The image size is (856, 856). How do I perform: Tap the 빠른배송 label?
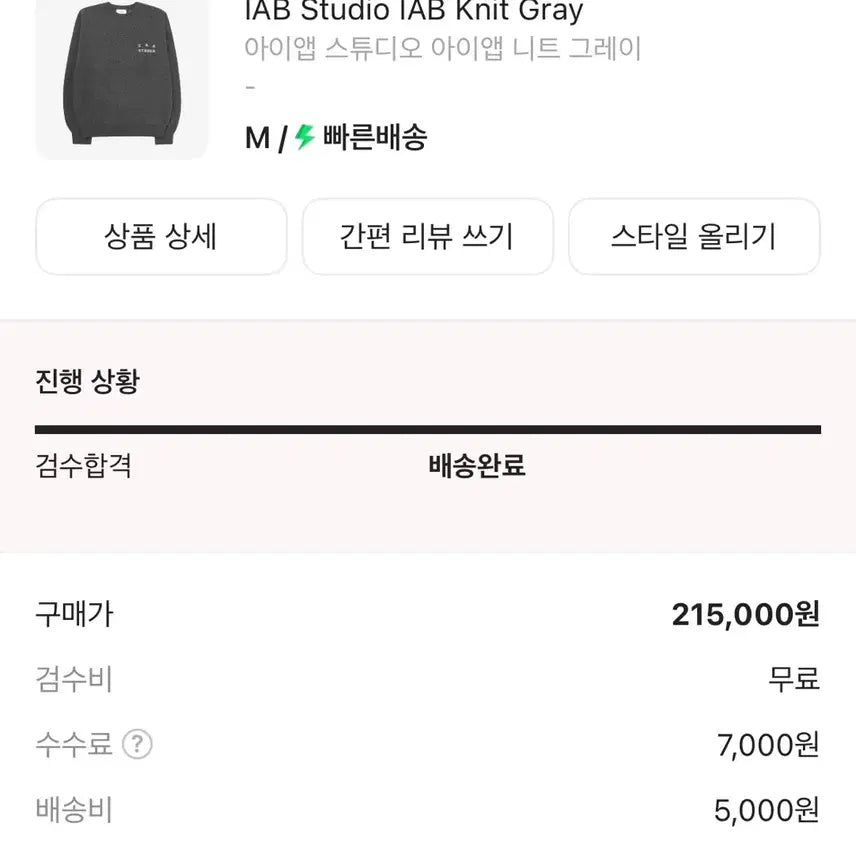[374, 137]
